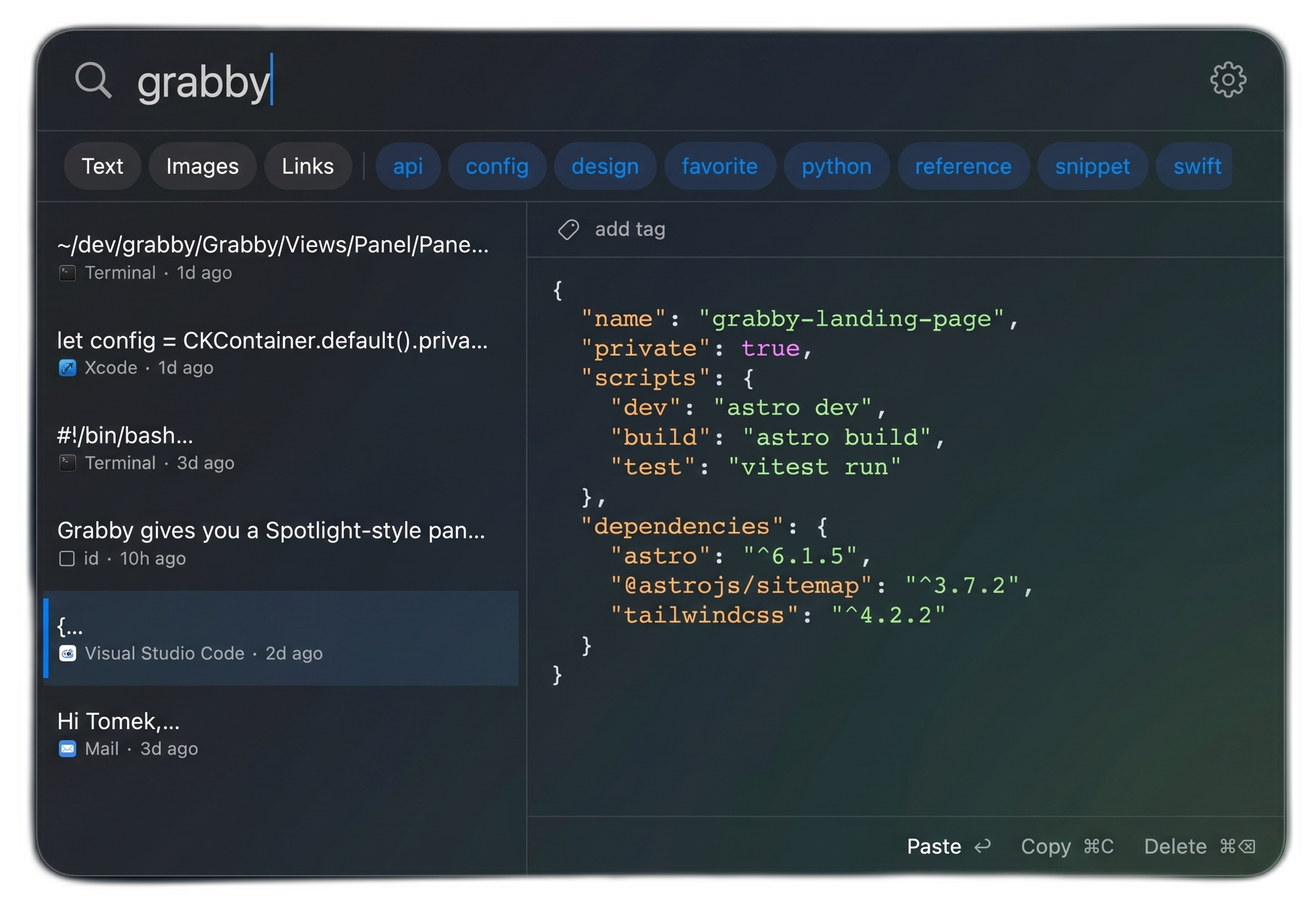Click the "grabby-landing-page" value in preview
The width and height of the screenshot is (1316, 909).
point(851,319)
